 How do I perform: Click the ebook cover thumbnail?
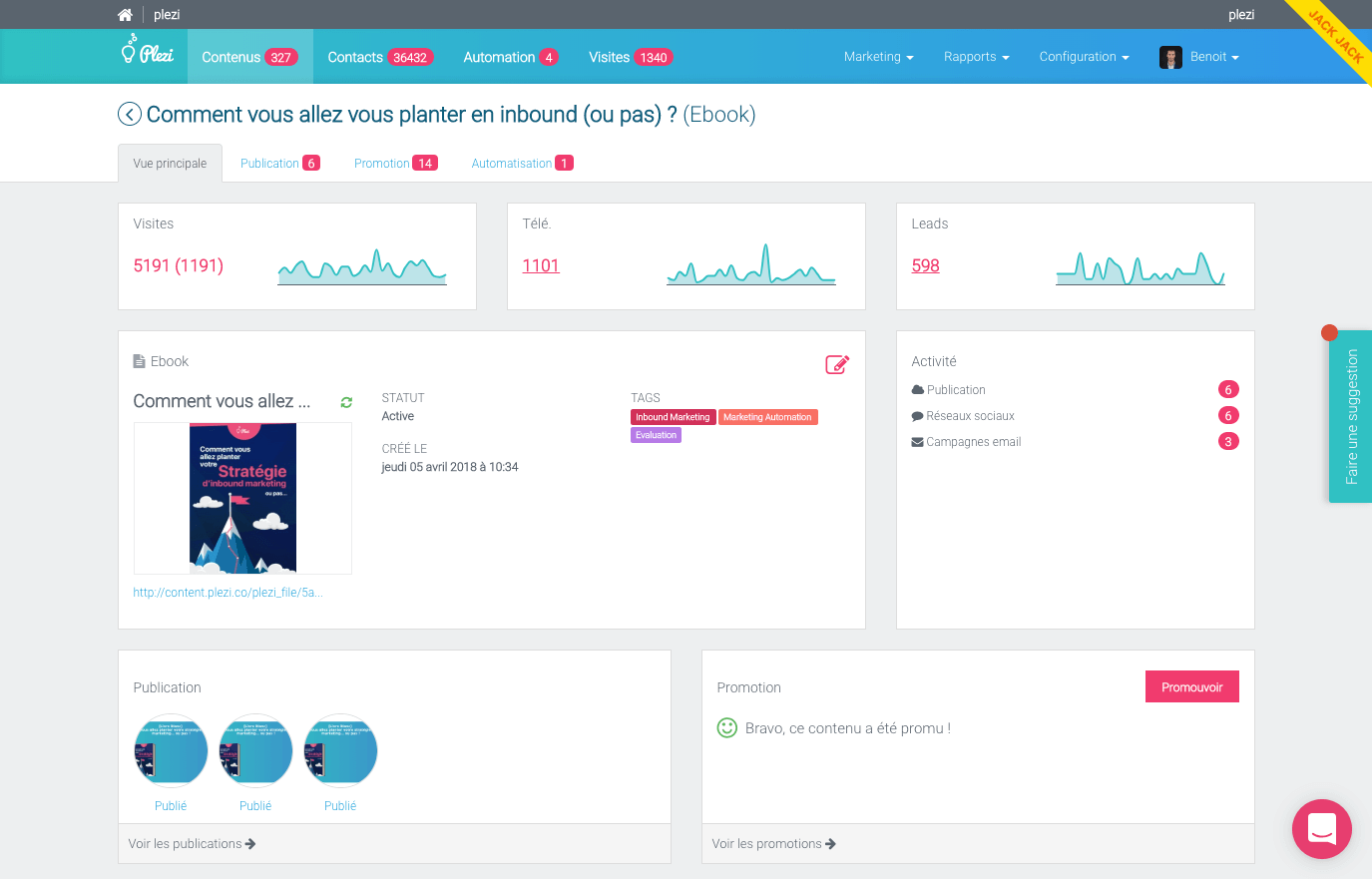(242, 498)
